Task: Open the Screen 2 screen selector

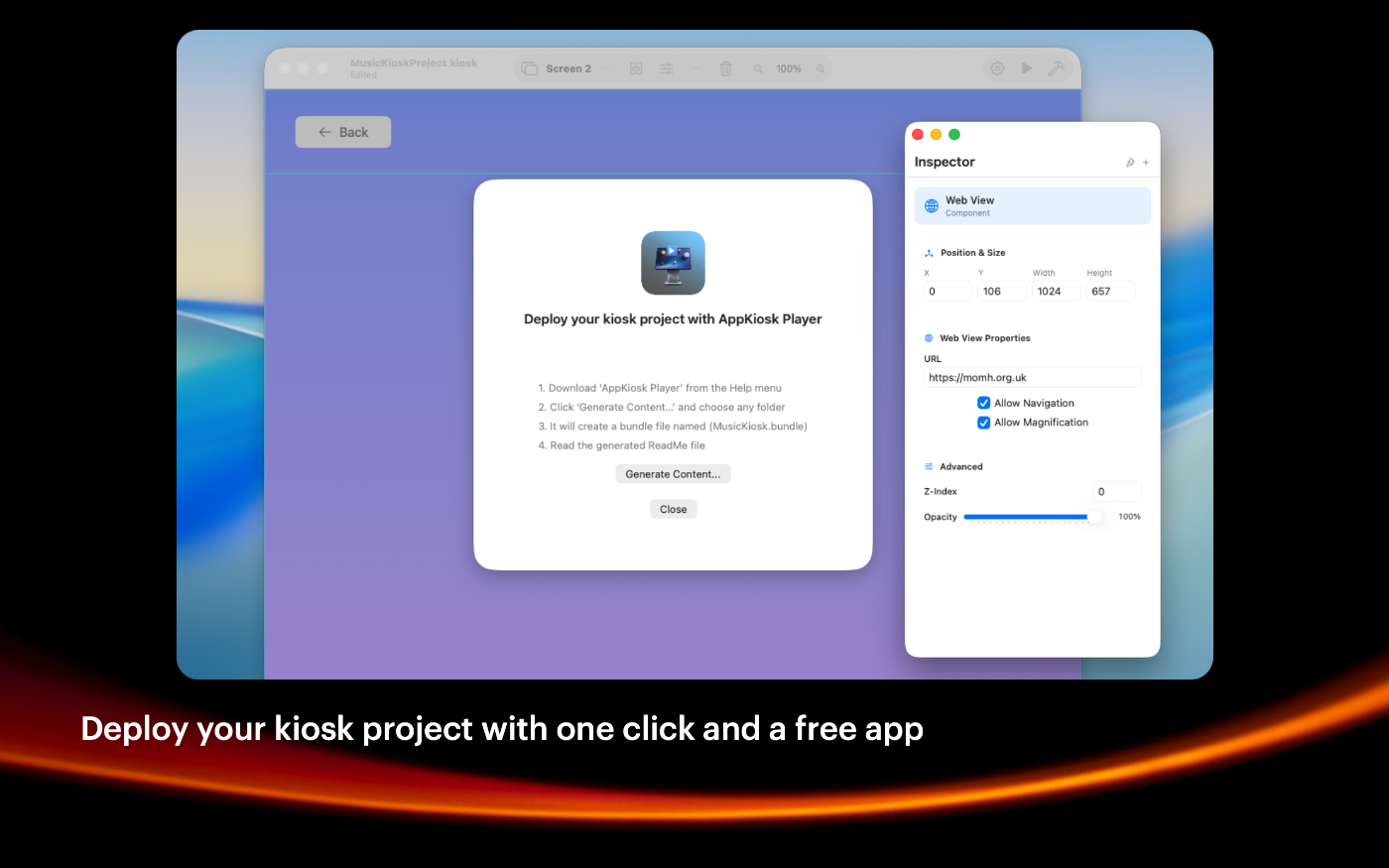Action: pos(558,68)
